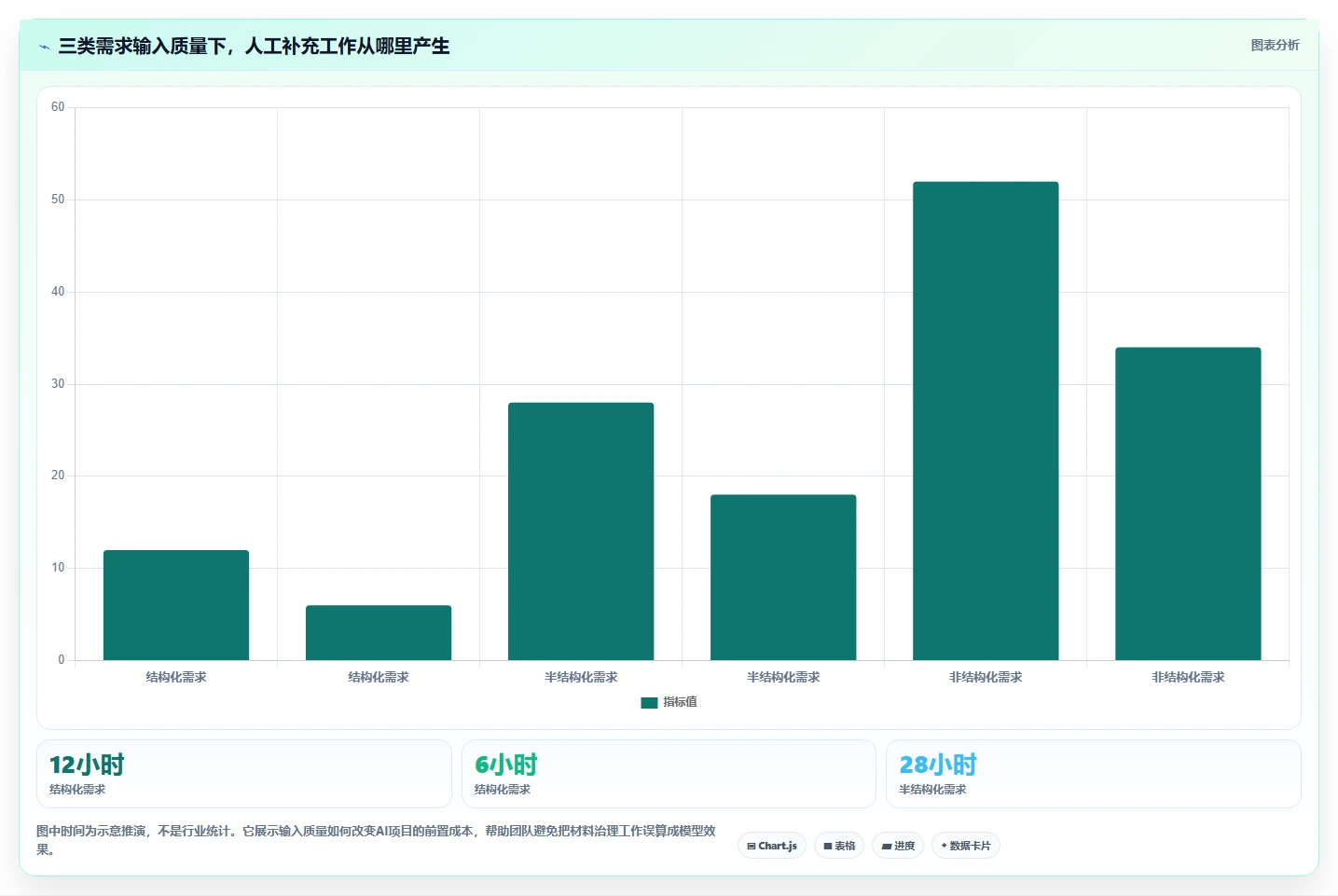The image size is (1338, 896).
Task: Select the 数据卡片 tag pill
Action: [x=966, y=846]
